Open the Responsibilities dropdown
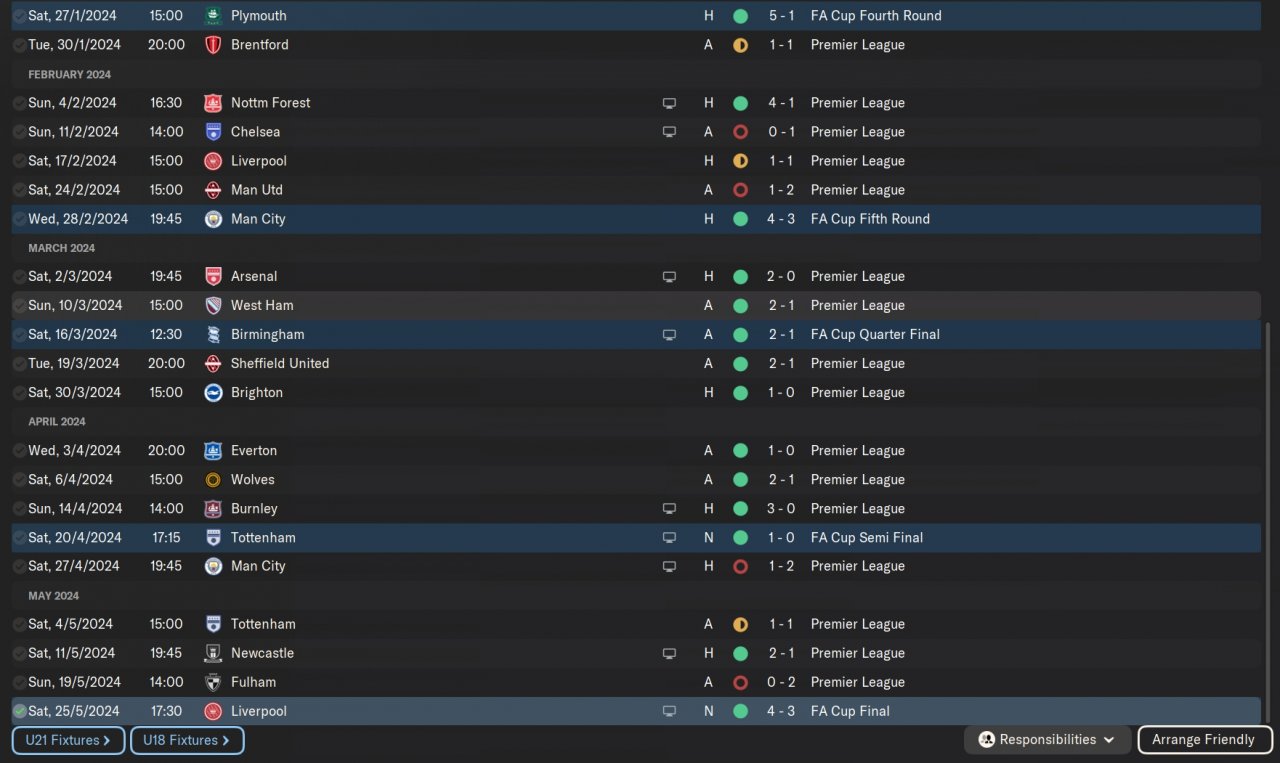Image resolution: width=1280 pixels, height=763 pixels. click(x=1046, y=740)
